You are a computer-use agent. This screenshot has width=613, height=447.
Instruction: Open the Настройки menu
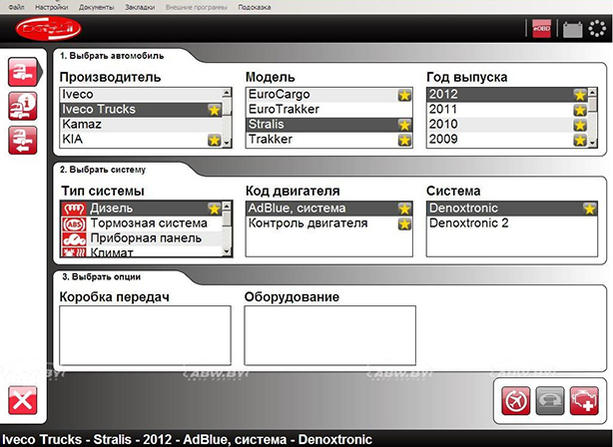(51, 7)
